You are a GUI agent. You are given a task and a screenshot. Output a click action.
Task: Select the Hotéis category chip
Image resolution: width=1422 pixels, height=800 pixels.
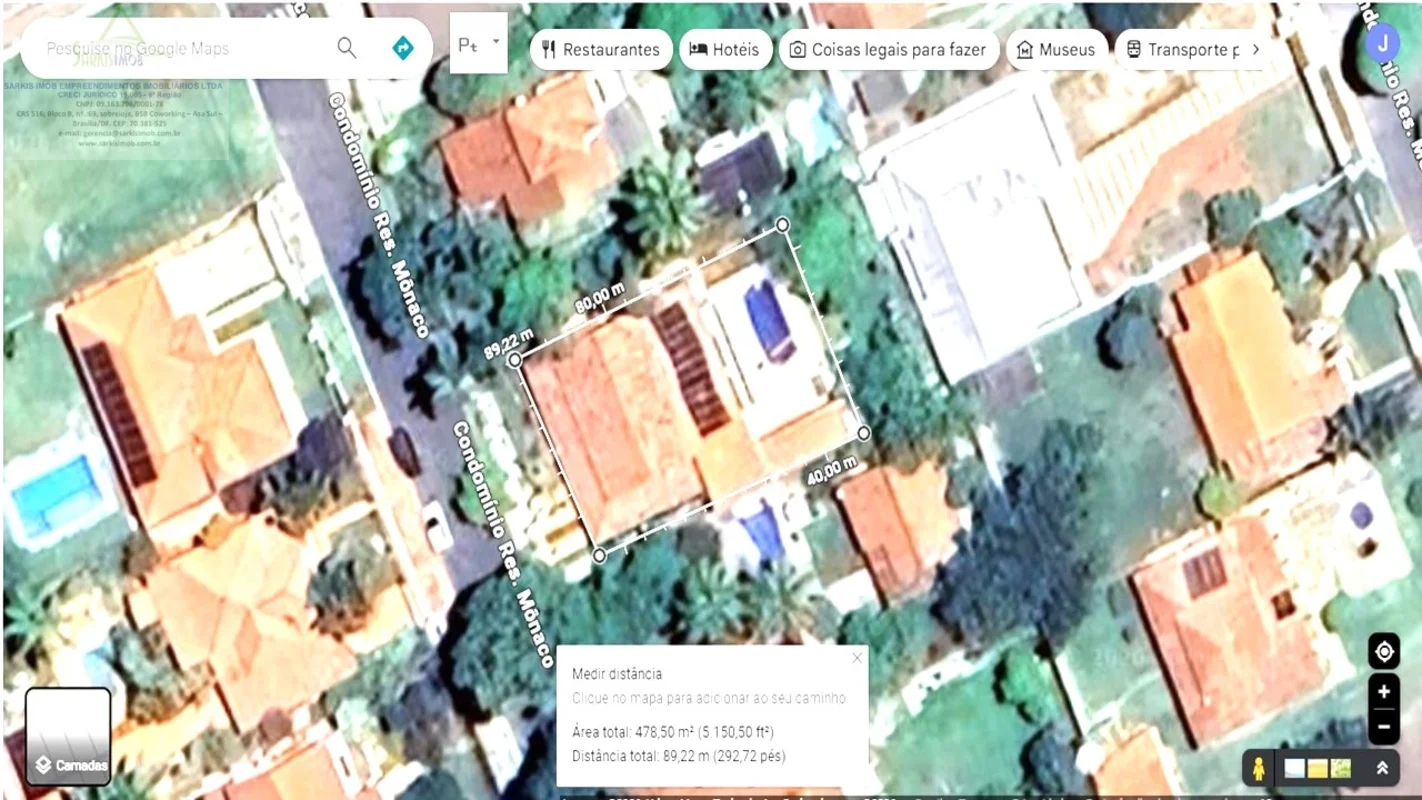tap(725, 49)
